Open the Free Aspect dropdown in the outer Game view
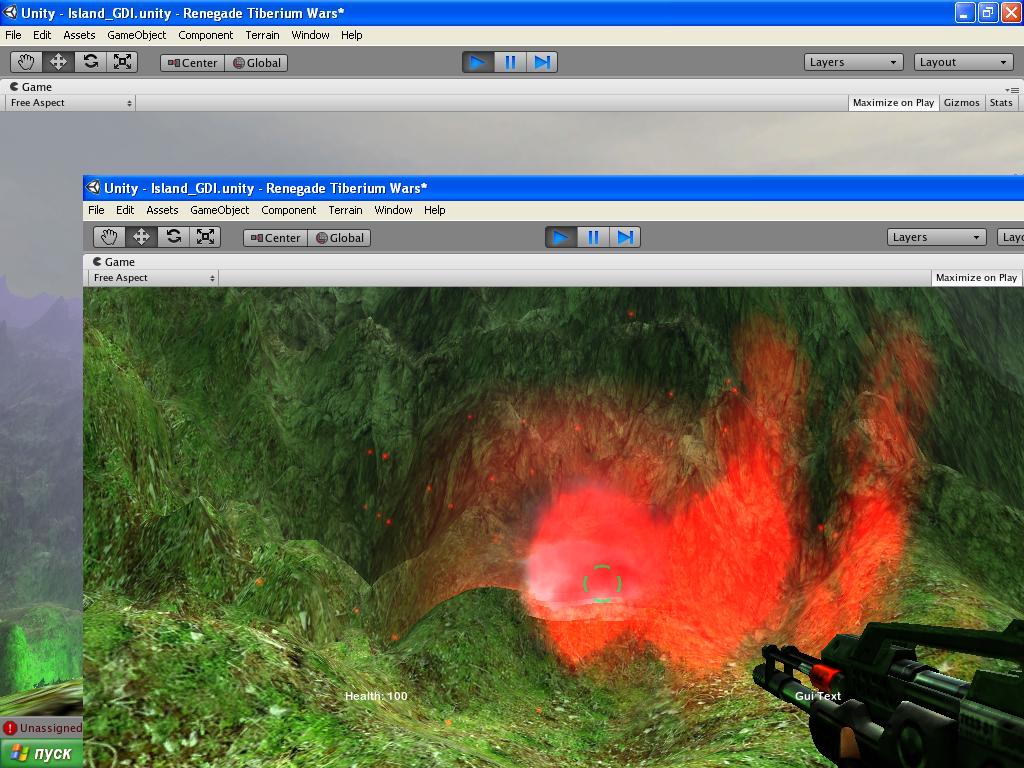Screen dimensions: 1024x768 click(71, 103)
